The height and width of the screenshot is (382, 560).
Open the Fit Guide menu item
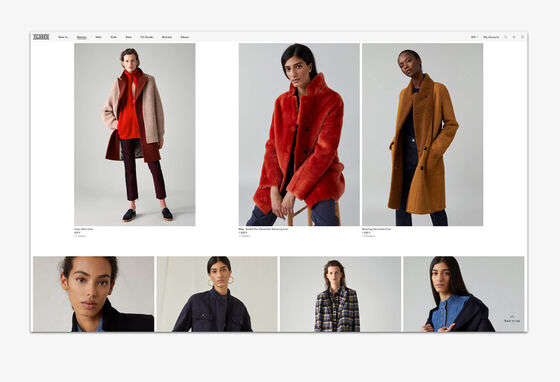tap(147, 37)
